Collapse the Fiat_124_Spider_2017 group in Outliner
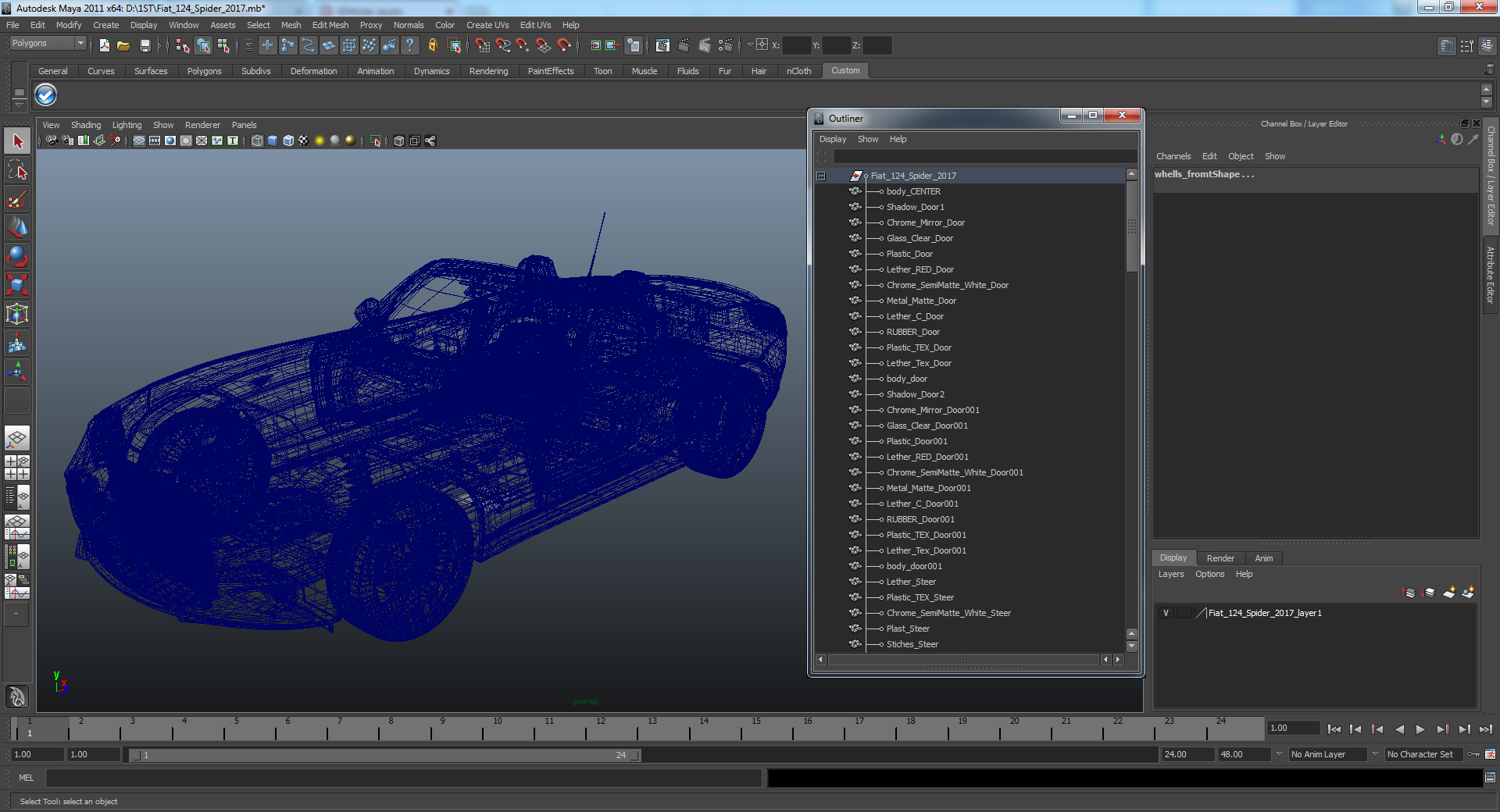This screenshot has height=812, width=1500. tap(821, 176)
